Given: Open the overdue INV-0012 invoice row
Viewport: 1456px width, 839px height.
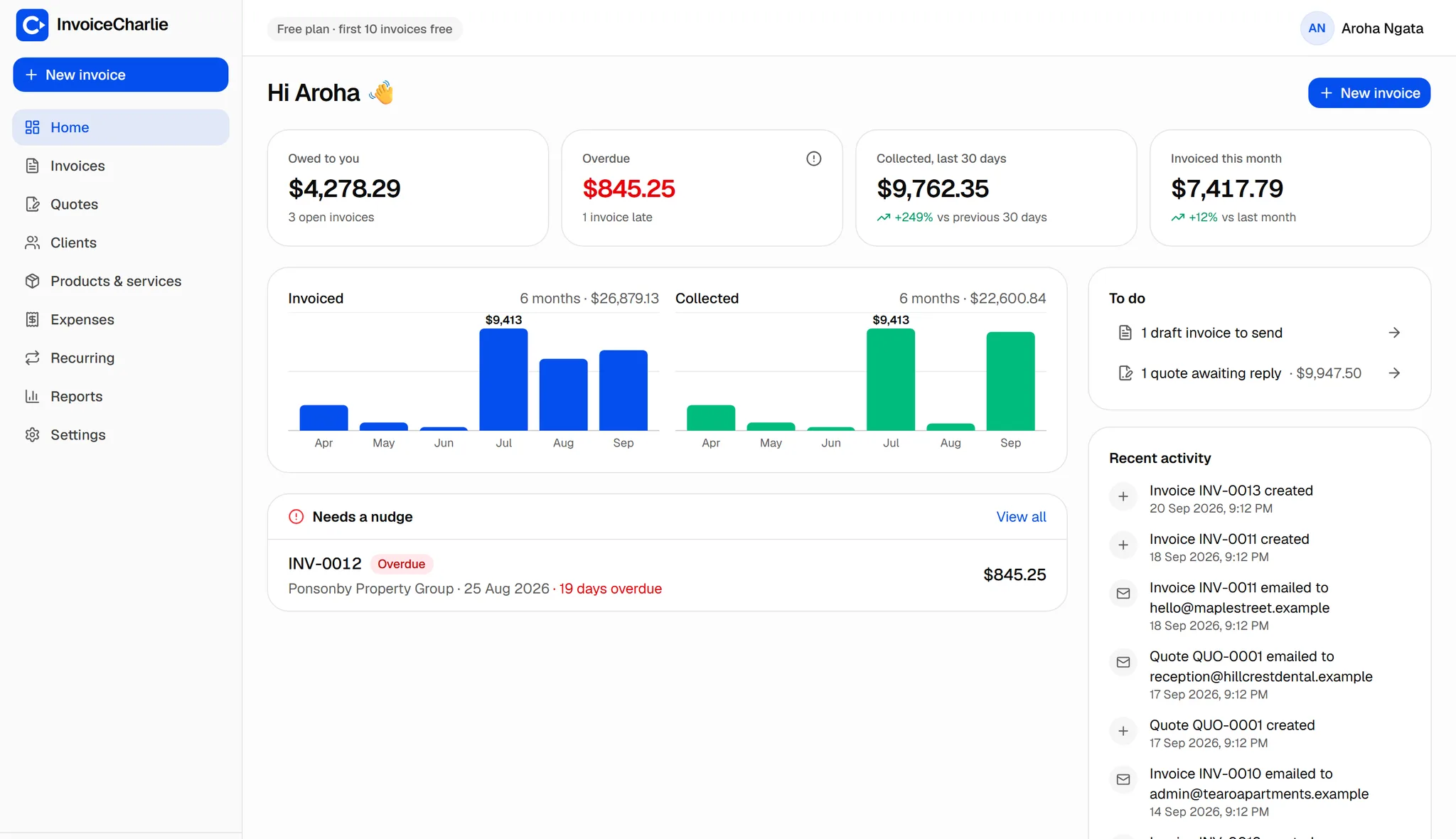Looking at the screenshot, I should click(x=667, y=575).
